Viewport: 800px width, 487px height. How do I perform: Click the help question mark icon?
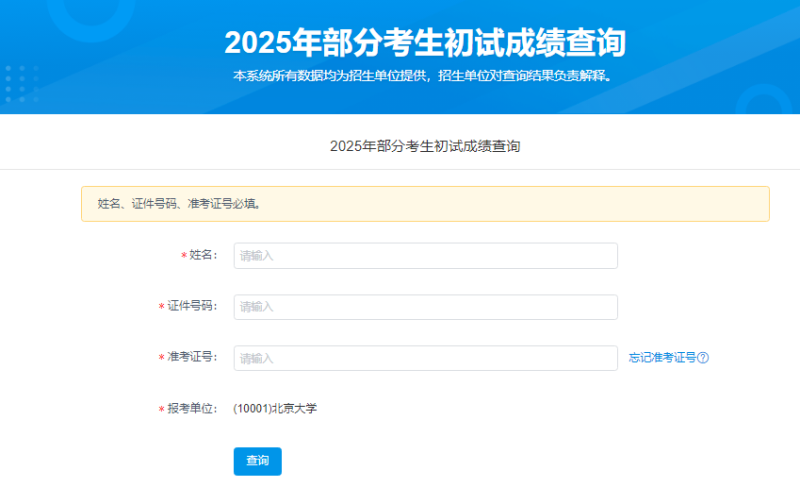click(x=703, y=358)
